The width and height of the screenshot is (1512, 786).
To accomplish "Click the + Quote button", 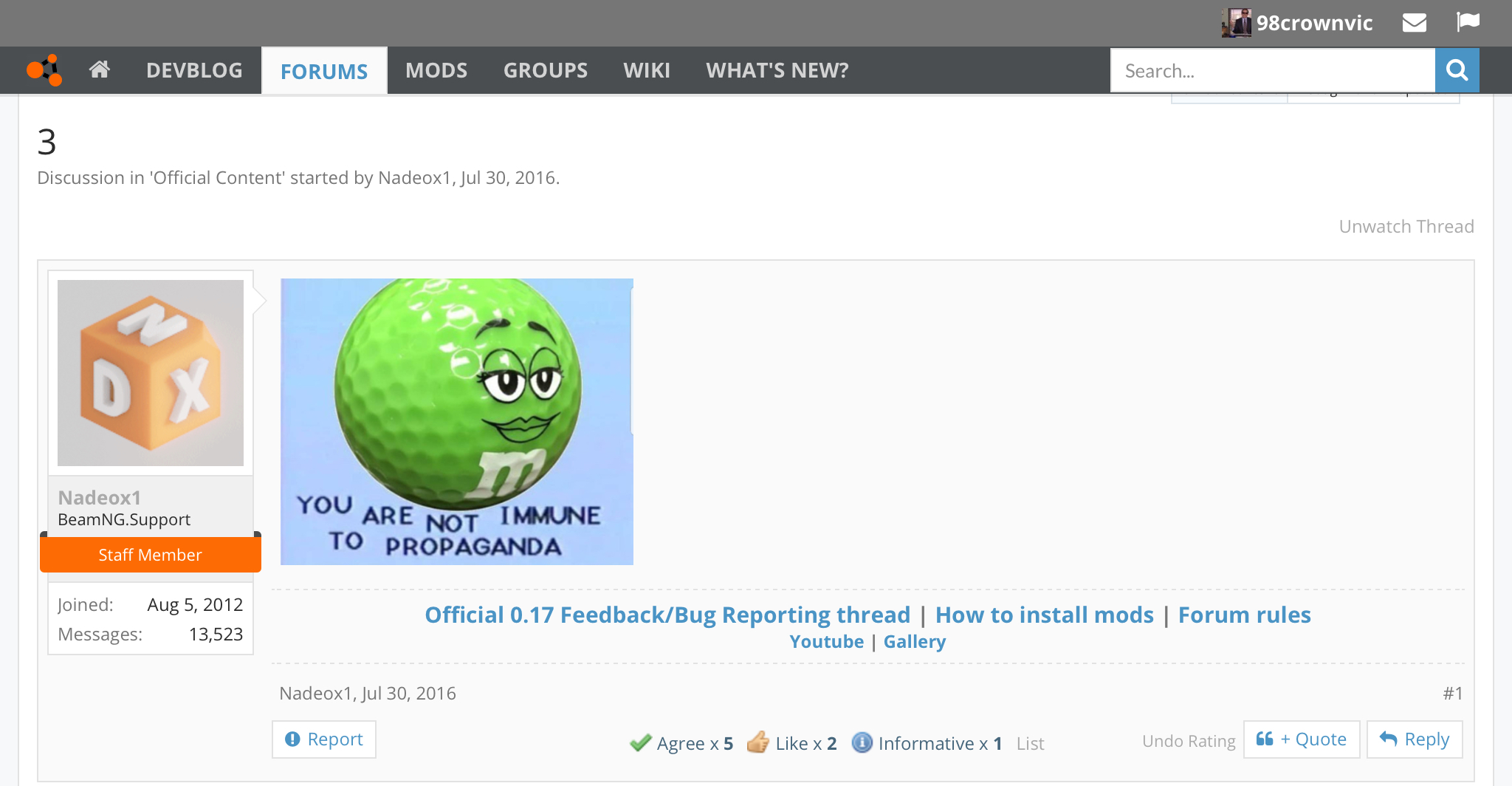I will (x=1302, y=739).
